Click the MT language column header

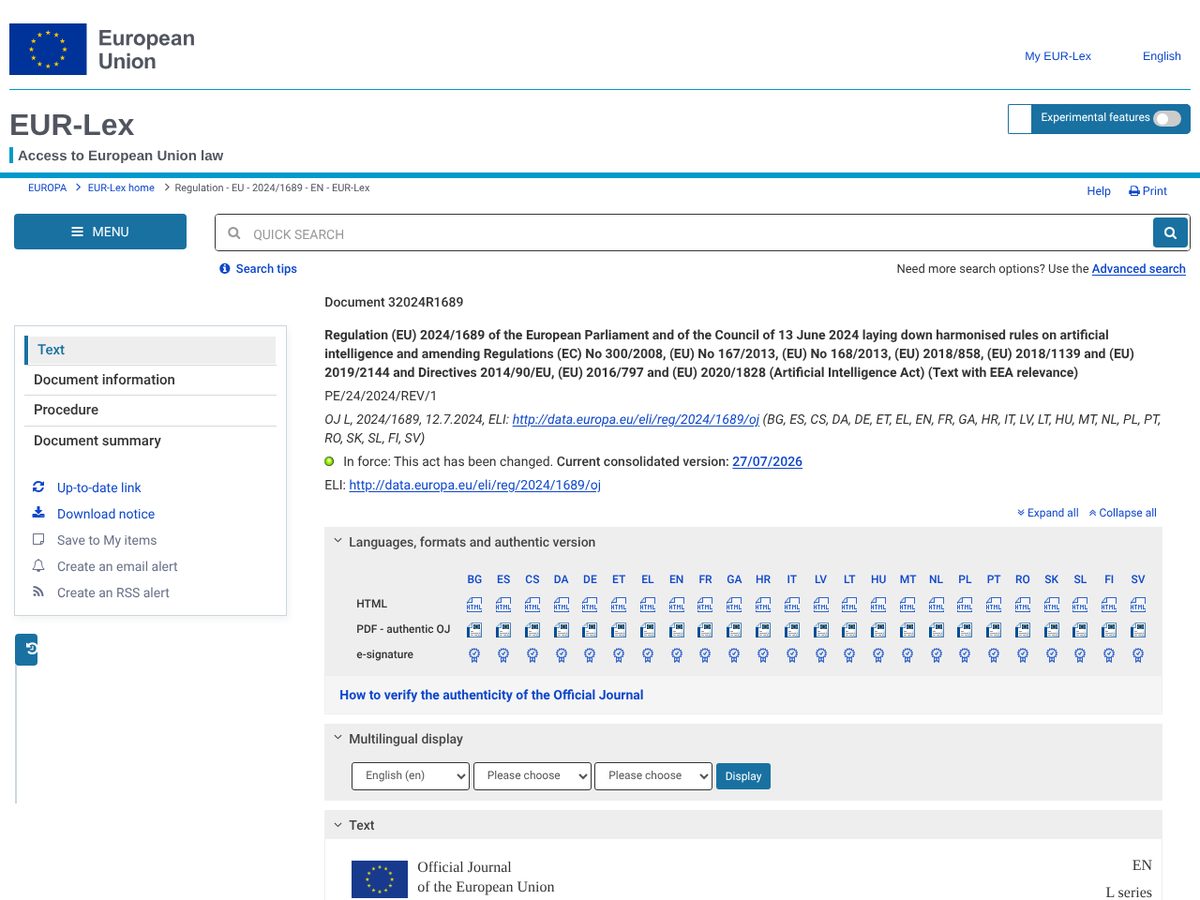coord(908,580)
